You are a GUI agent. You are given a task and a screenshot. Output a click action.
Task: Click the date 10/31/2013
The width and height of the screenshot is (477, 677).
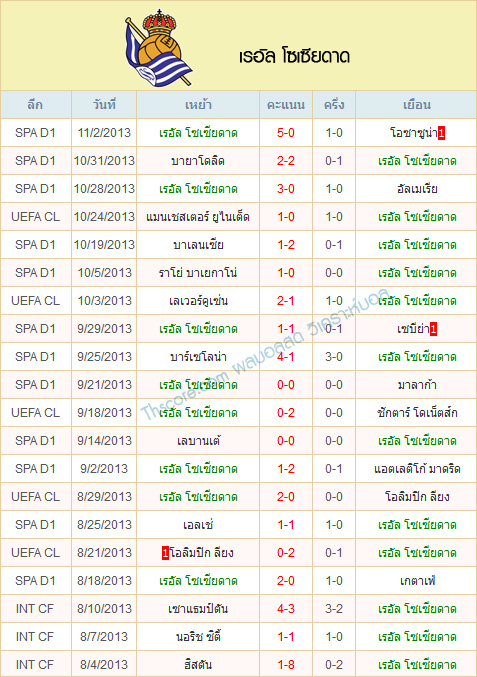point(104,161)
